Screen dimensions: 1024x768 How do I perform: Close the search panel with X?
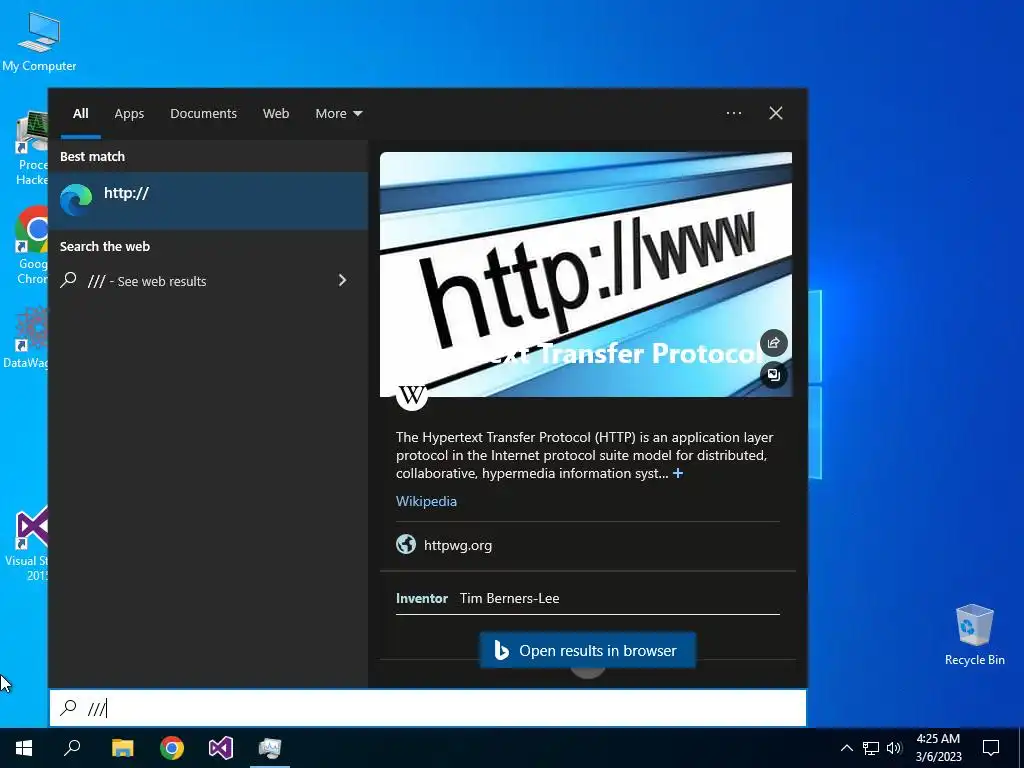coord(776,113)
